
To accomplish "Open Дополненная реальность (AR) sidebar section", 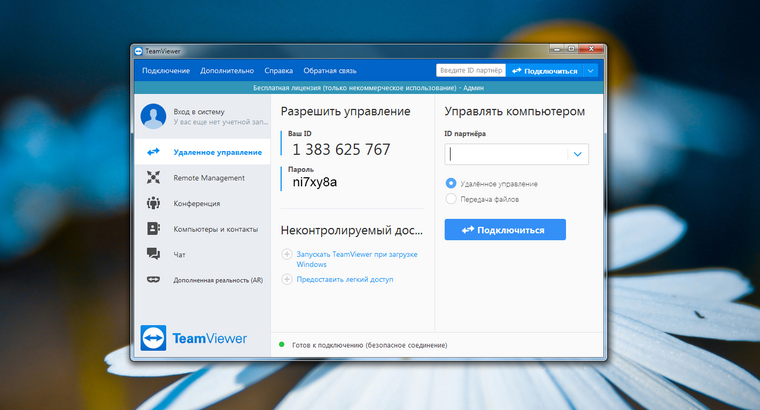I will tap(203, 280).
